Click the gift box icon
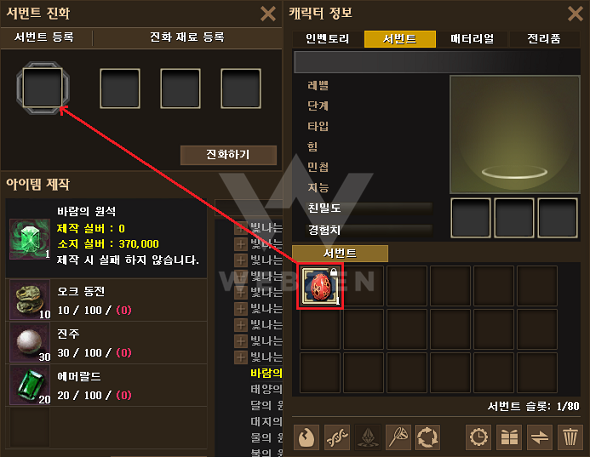 pos(509,437)
